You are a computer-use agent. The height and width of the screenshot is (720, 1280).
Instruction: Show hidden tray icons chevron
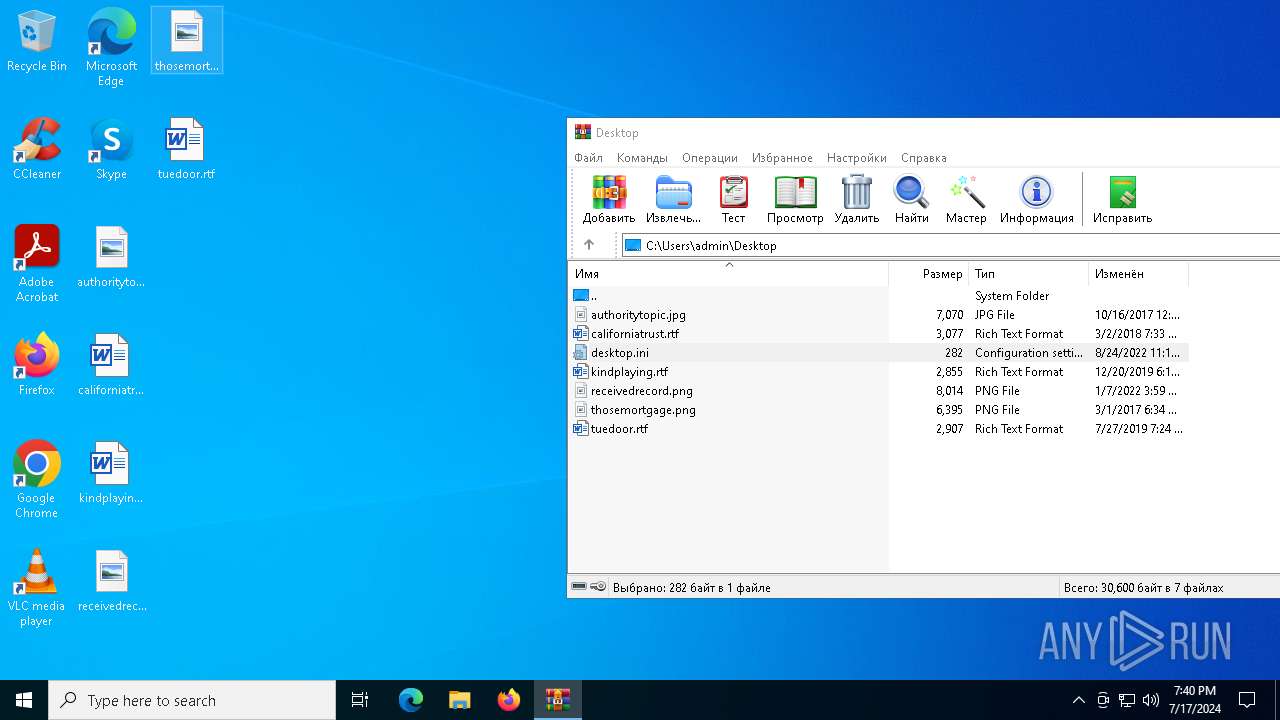[1078, 700]
